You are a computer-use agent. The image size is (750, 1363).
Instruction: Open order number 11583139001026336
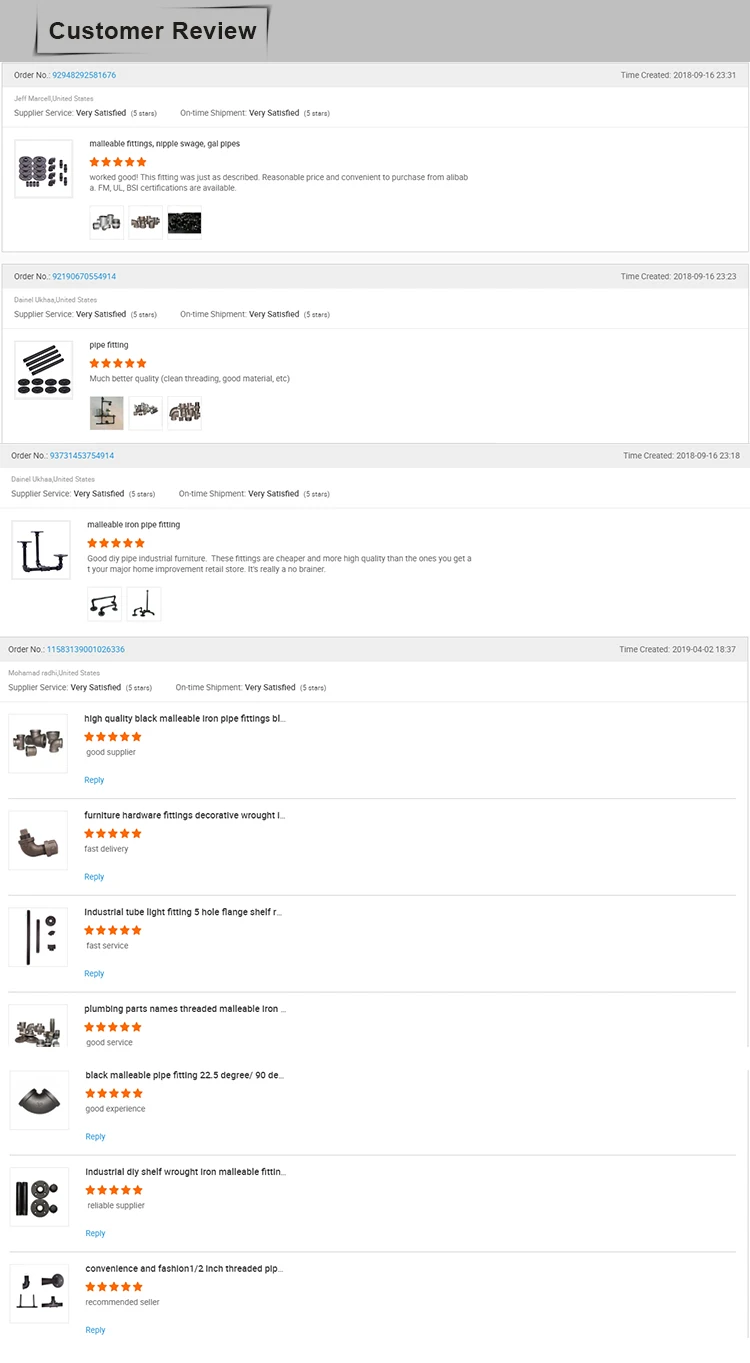(86, 649)
